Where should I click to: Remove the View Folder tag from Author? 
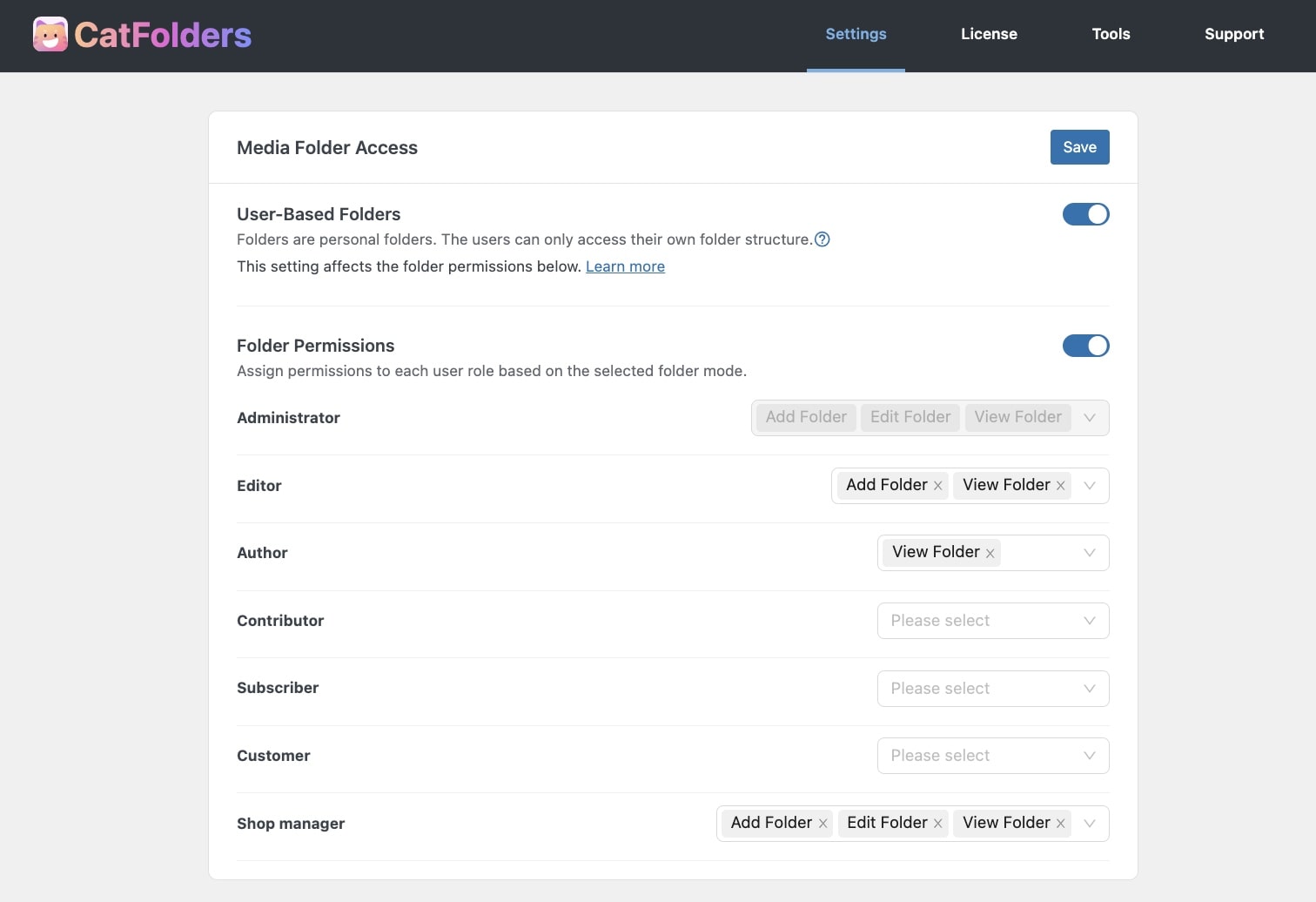click(990, 553)
